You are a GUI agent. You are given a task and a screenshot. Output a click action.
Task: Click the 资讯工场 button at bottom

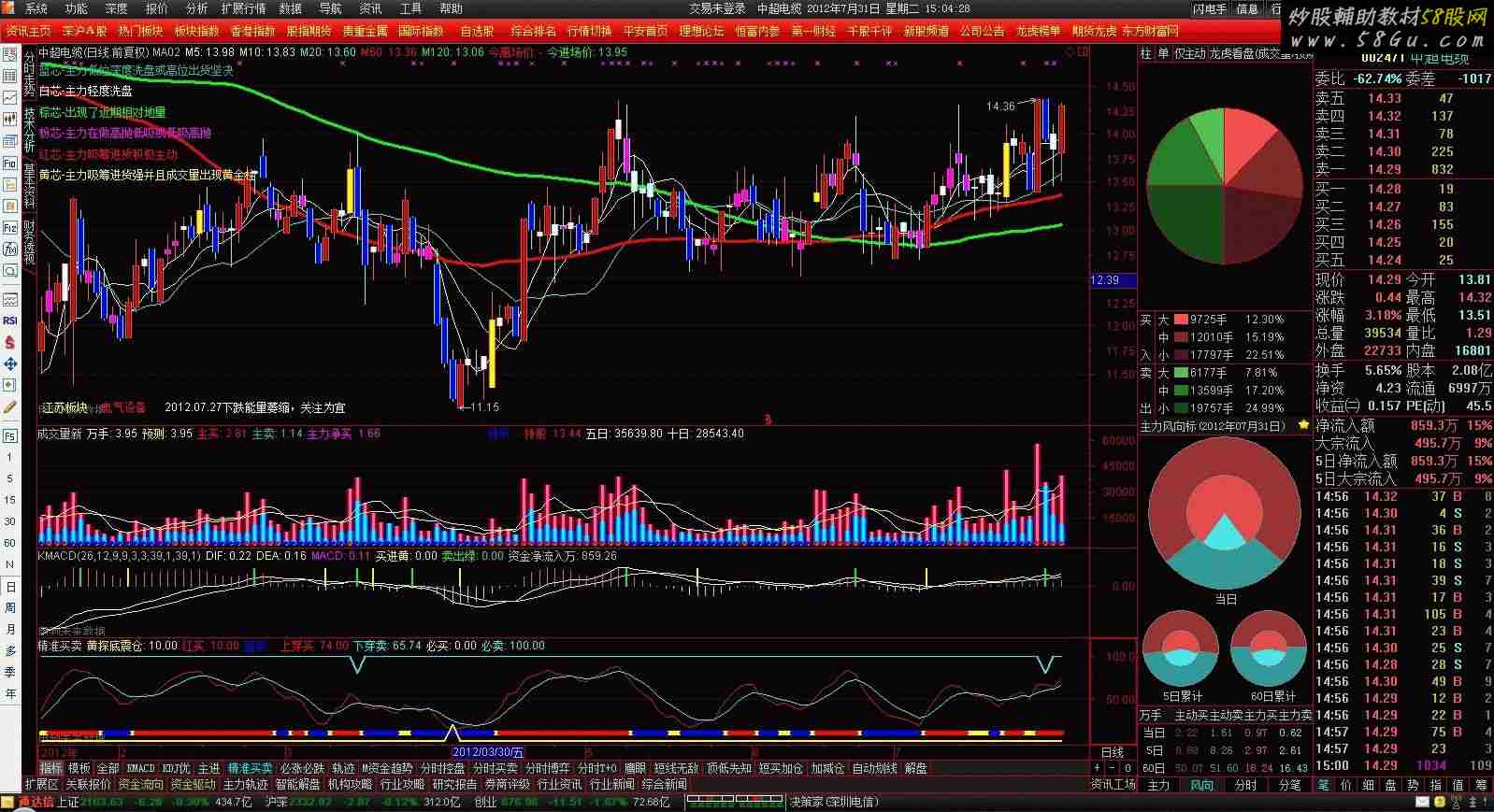(x=1113, y=785)
